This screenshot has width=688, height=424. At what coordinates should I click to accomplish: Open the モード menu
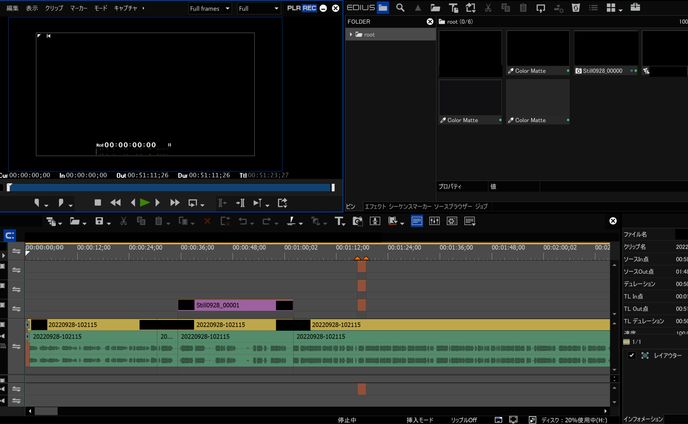point(101,8)
